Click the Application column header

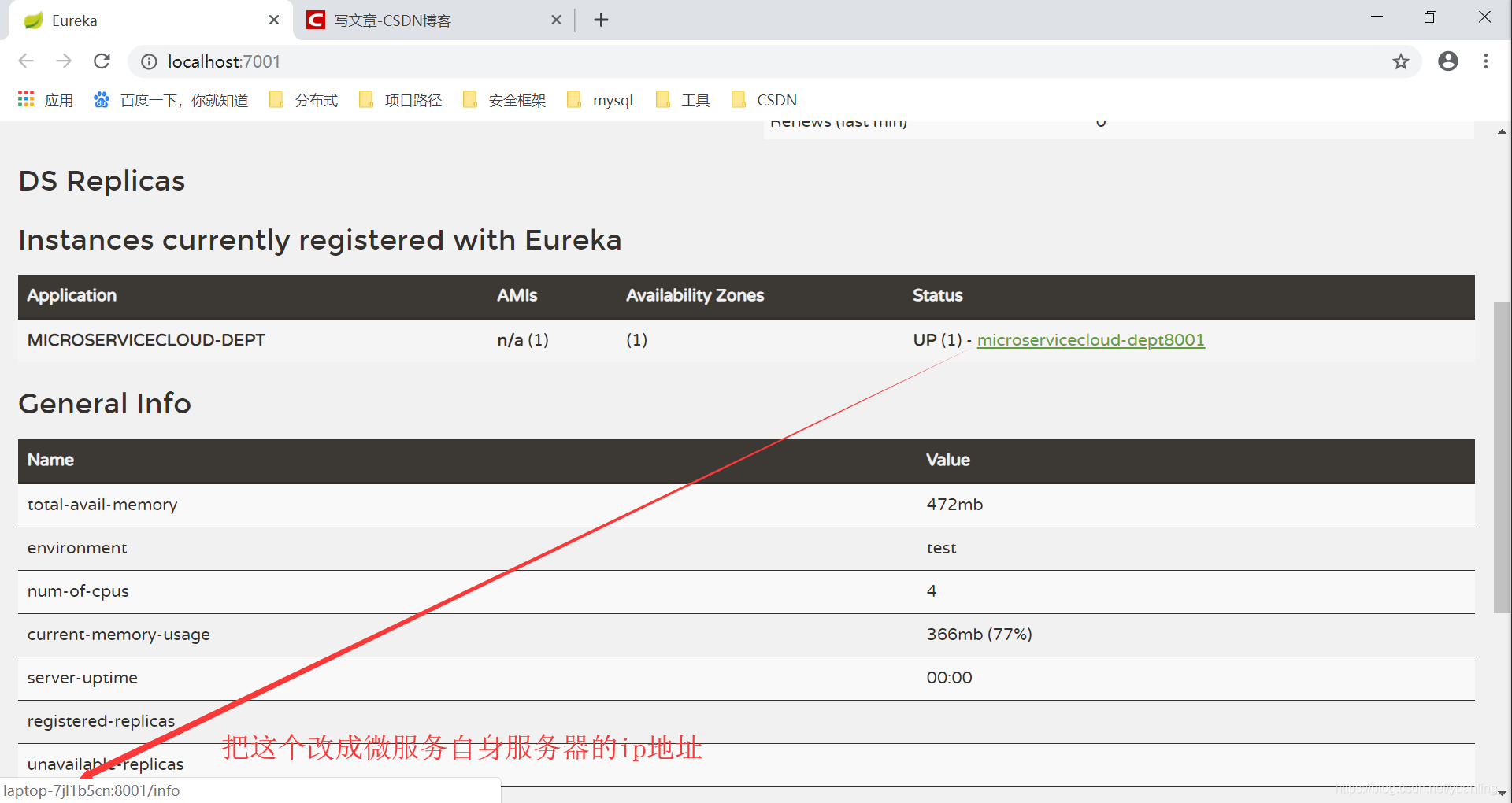[72, 295]
